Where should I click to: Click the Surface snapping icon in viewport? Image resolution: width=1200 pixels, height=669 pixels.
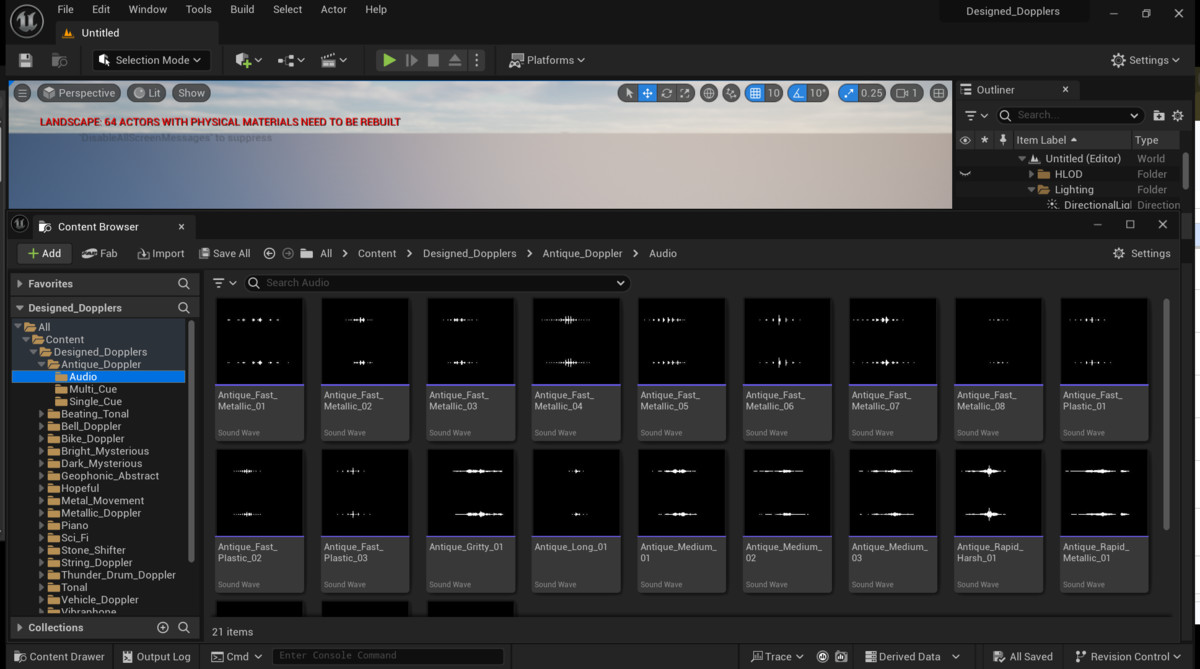(x=732, y=93)
